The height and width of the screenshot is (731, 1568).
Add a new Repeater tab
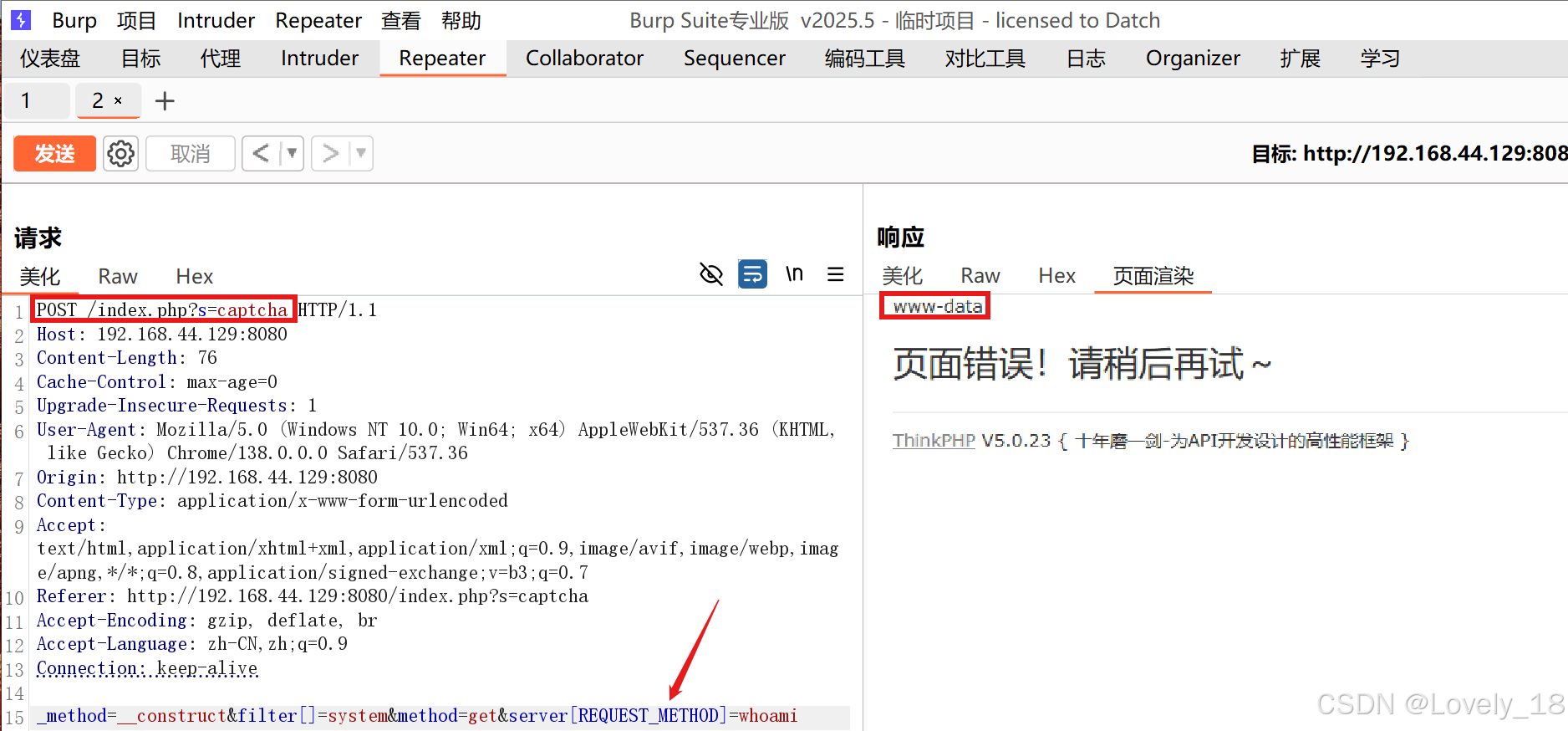click(x=165, y=101)
